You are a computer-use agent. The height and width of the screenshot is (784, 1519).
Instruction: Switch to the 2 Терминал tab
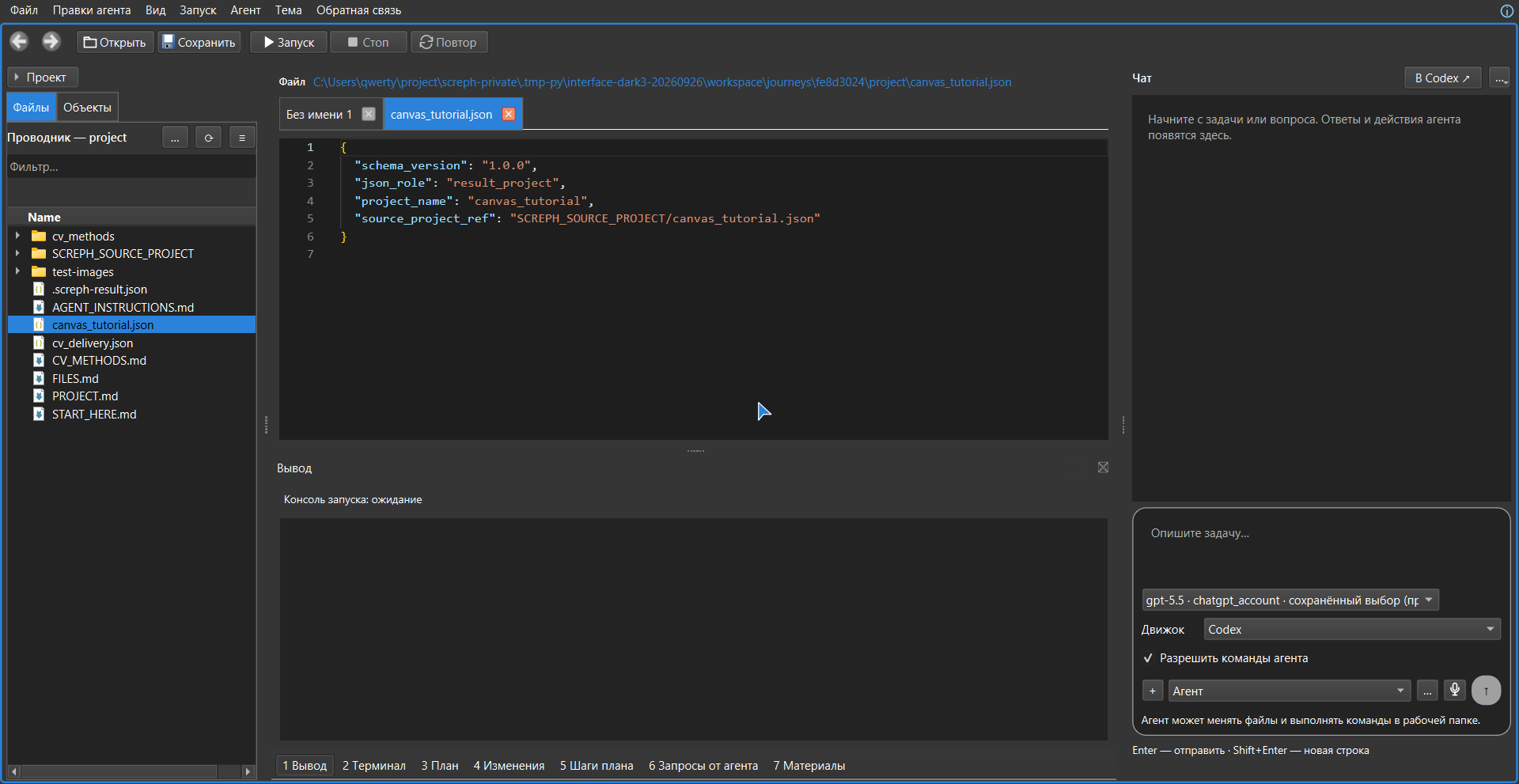374,766
